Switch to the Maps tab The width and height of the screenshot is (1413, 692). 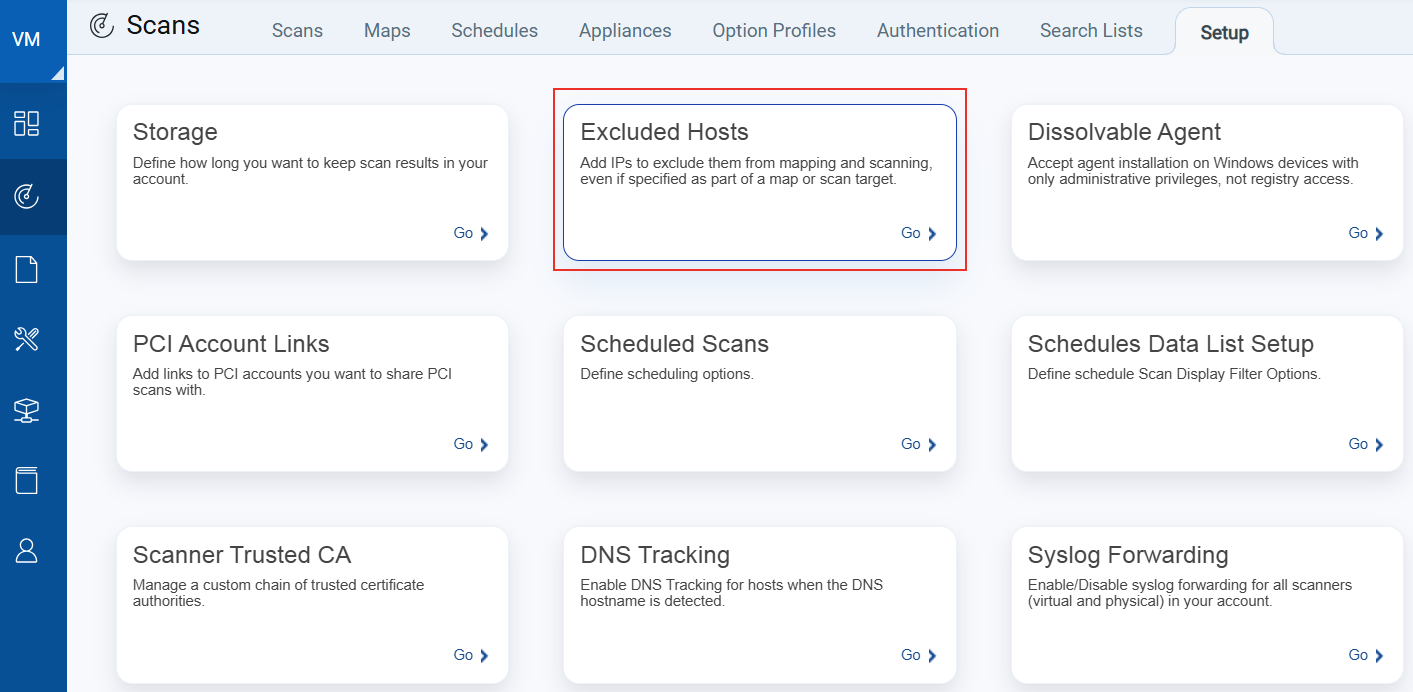[x=387, y=30]
